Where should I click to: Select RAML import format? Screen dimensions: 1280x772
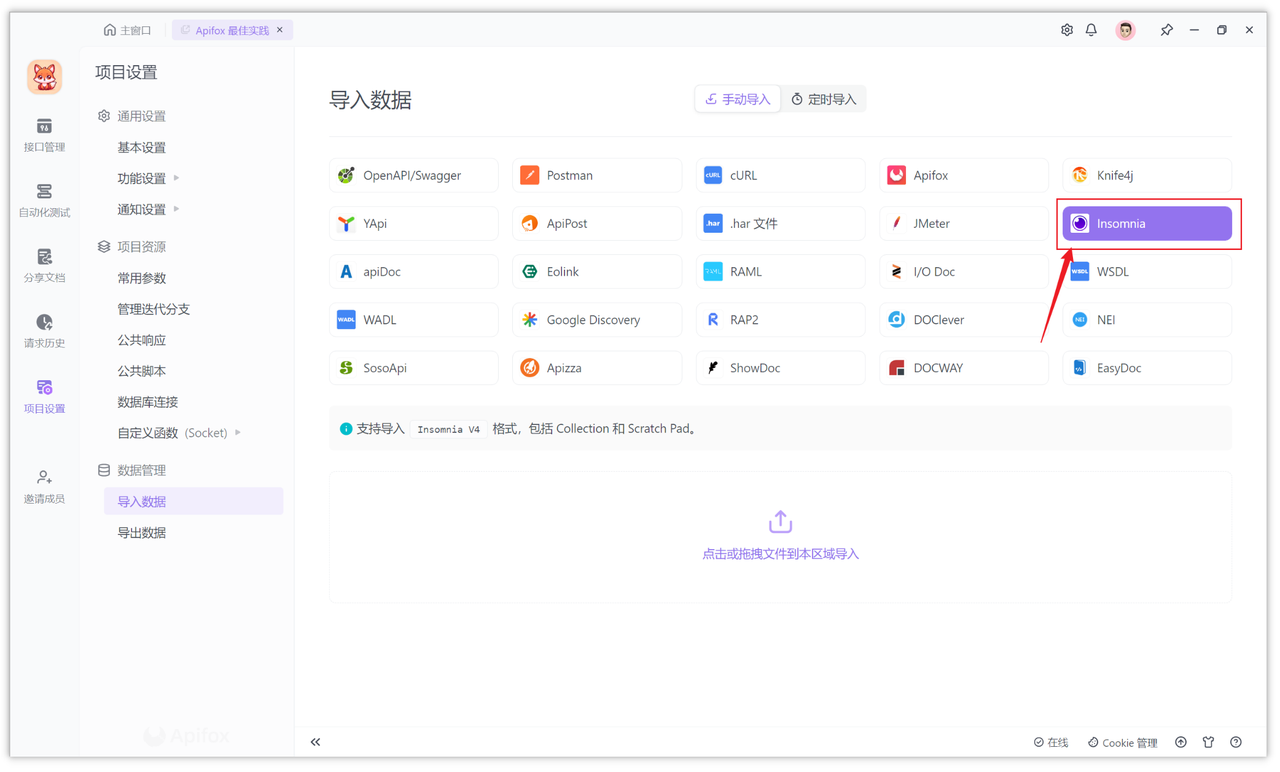(x=781, y=271)
